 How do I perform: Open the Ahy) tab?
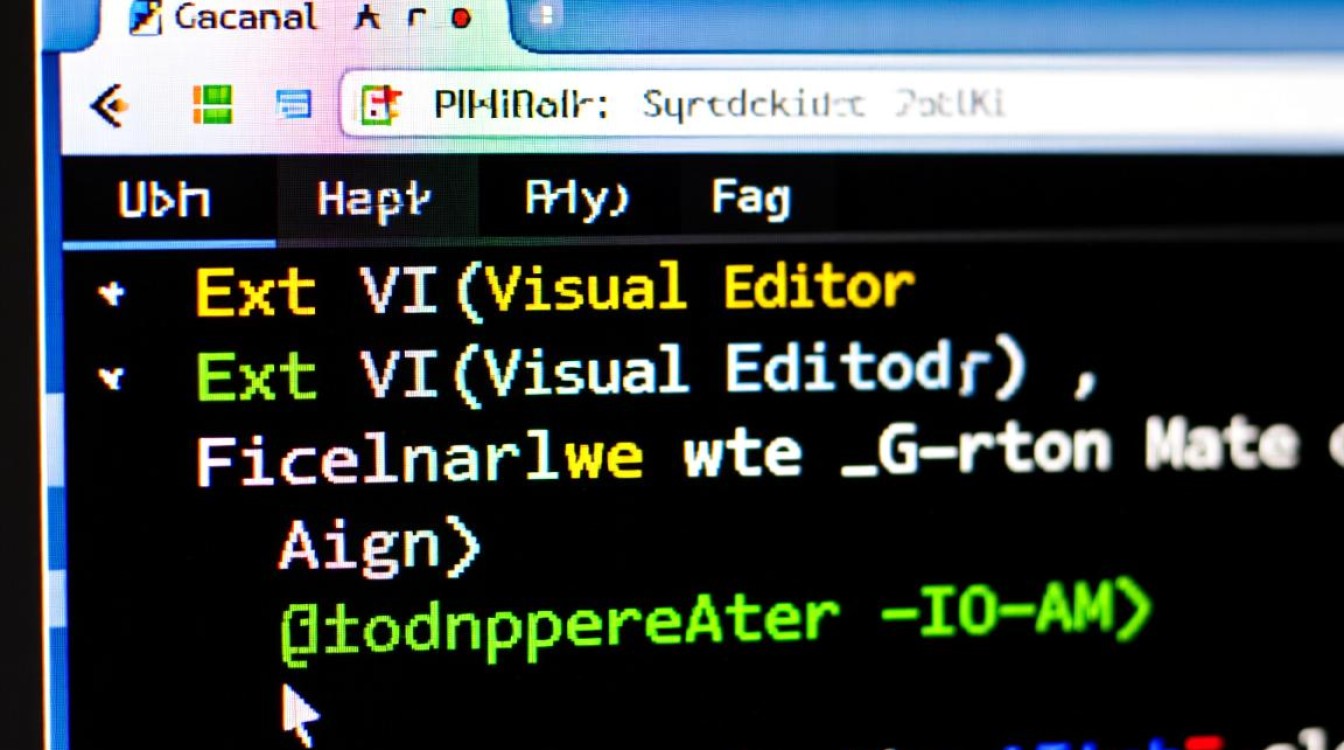click(x=577, y=199)
